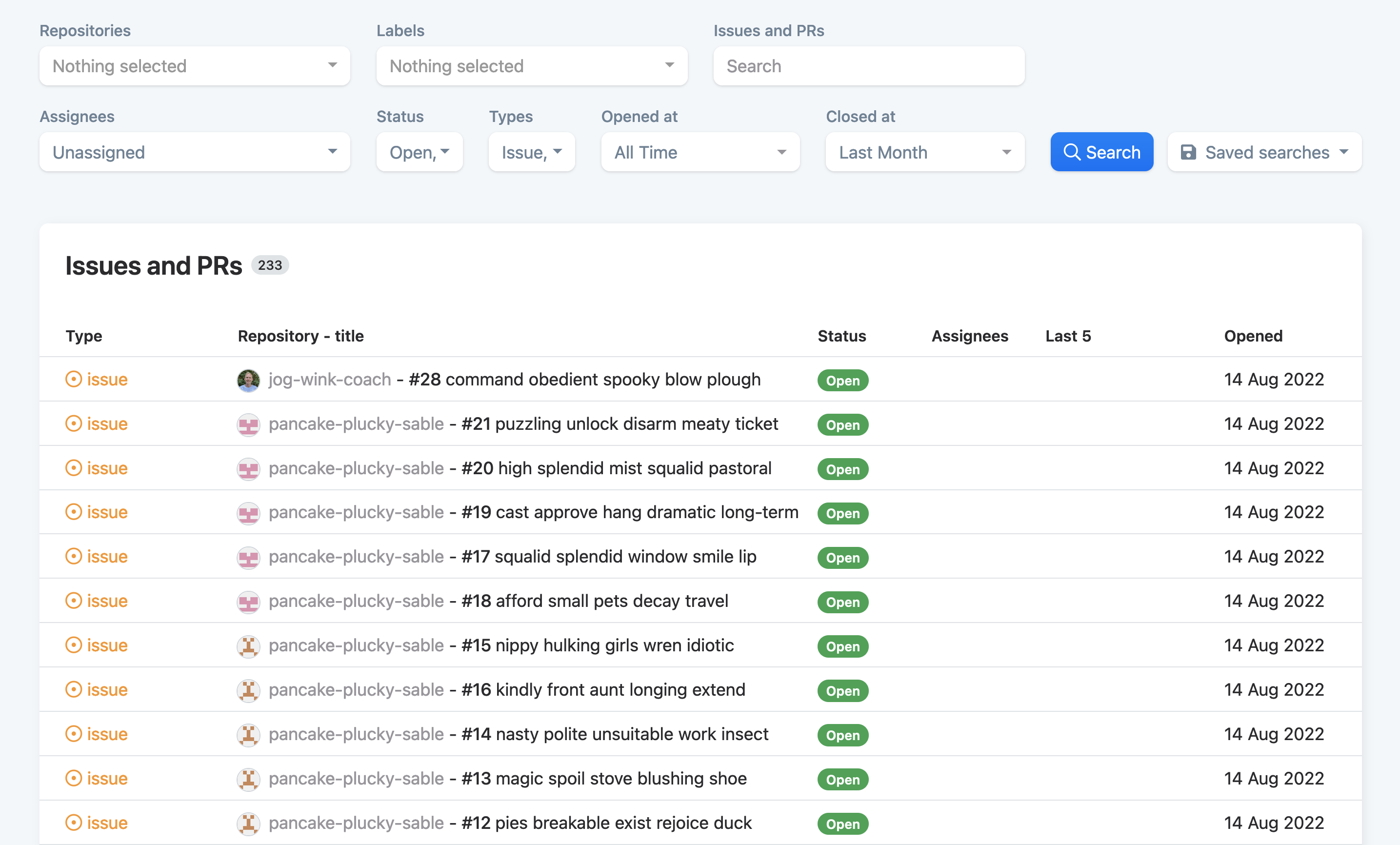Screen dimensions: 1400x845
Task: Expand the Saved searches menu
Action: click(x=1263, y=152)
